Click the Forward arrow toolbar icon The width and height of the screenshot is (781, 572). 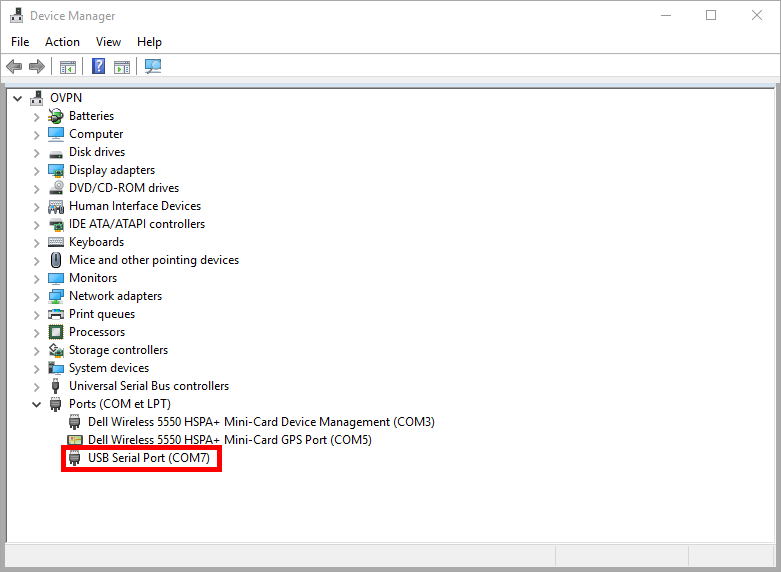click(x=37, y=67)
